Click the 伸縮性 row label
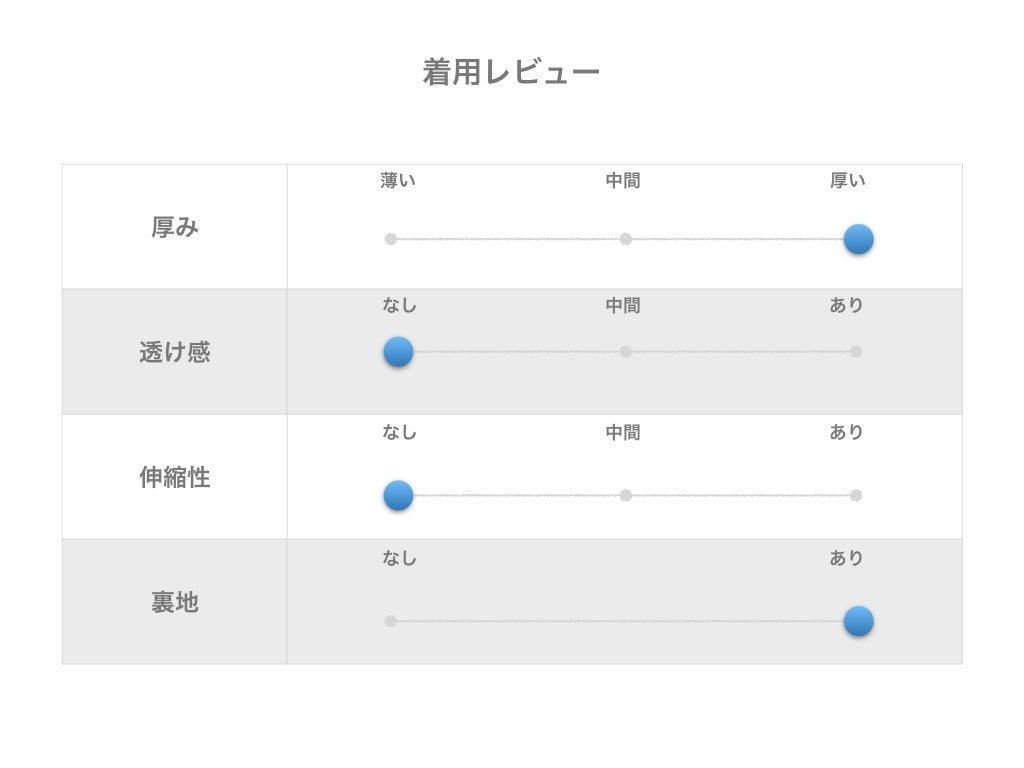The height and width of the screenshot is (768, 1024). 175,478
